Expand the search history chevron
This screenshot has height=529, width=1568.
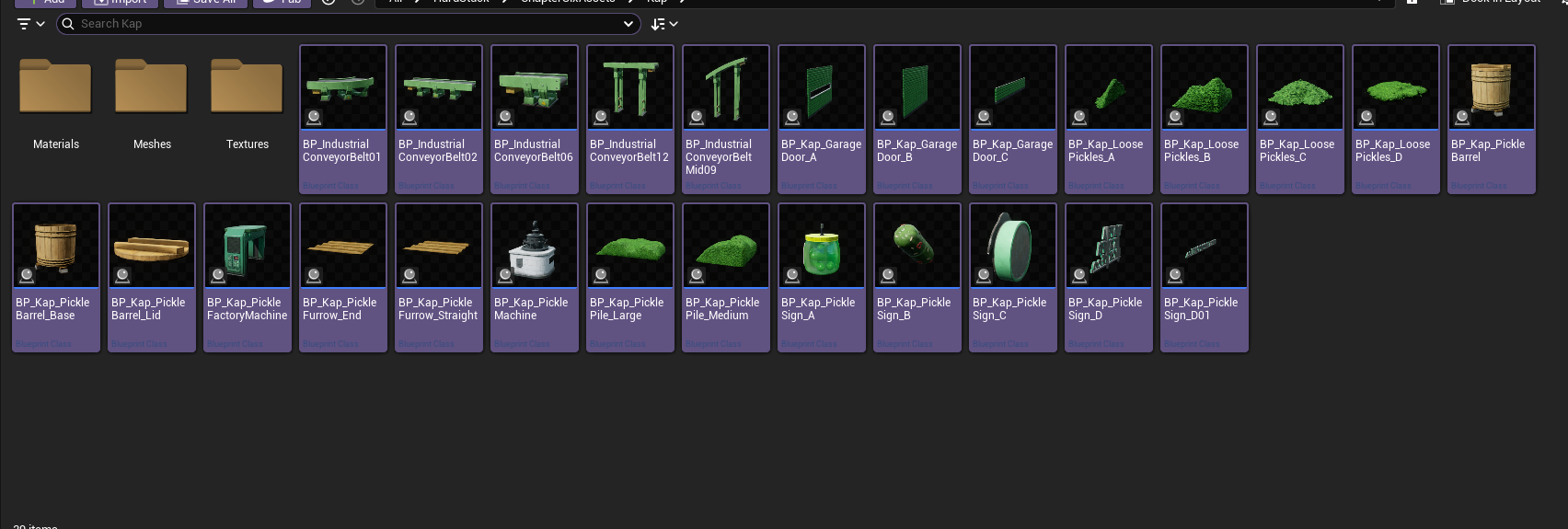(628, 24)
